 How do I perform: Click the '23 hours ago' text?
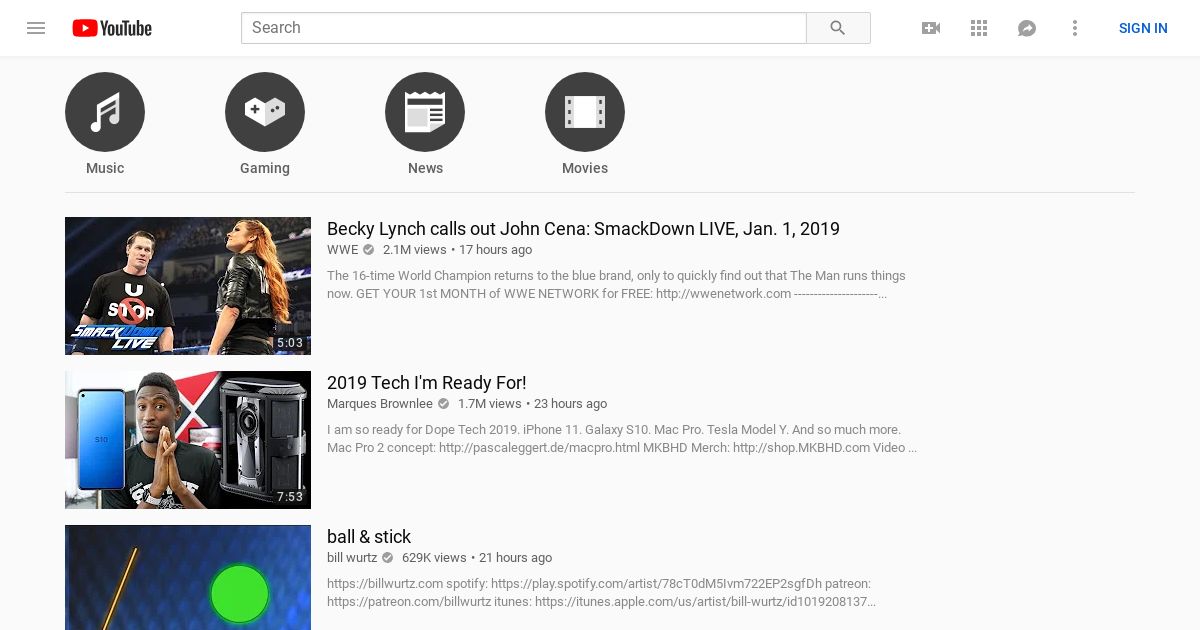(570, 404)
